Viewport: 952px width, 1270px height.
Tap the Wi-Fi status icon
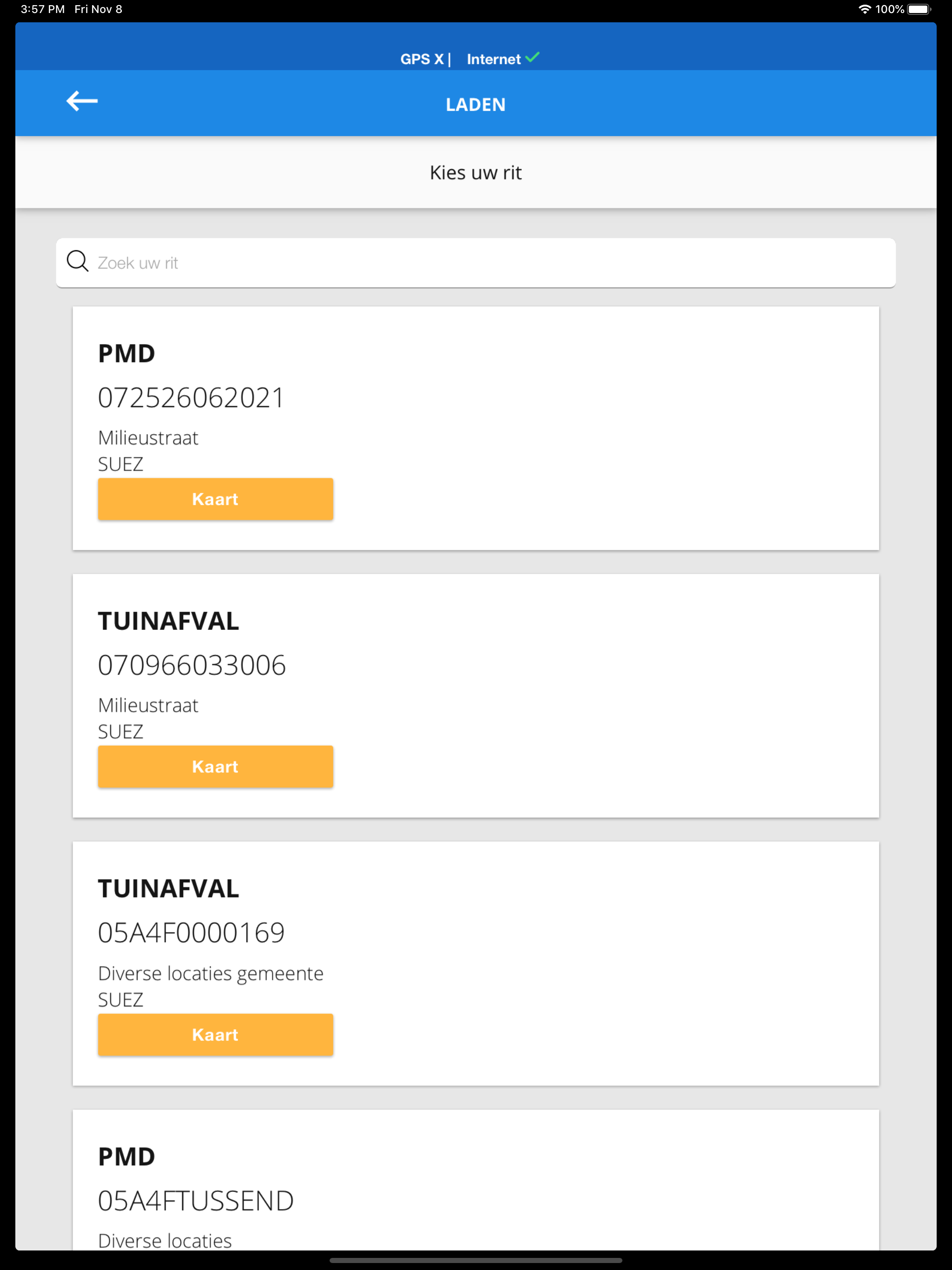coord(864,9)
